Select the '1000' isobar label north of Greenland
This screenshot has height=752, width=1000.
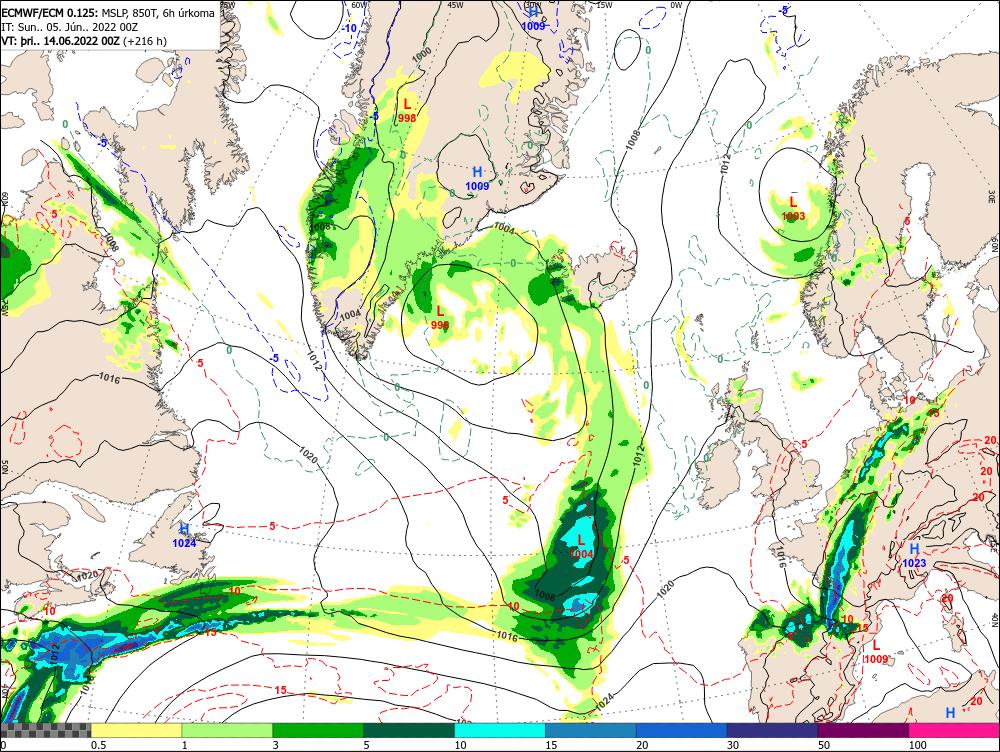pos(422,55)
